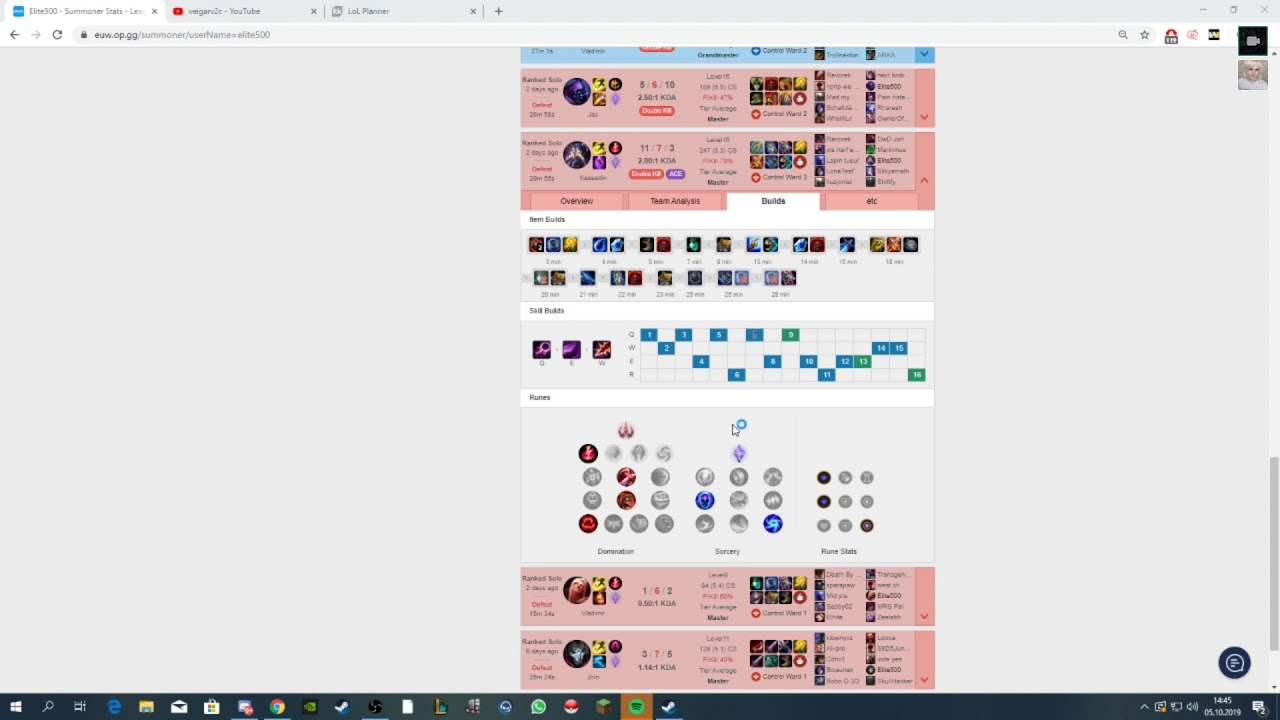Viewport: 1280px width, 720px height.
Task: Expand the blue Grandmaster match row
Action: pos(924,54)
